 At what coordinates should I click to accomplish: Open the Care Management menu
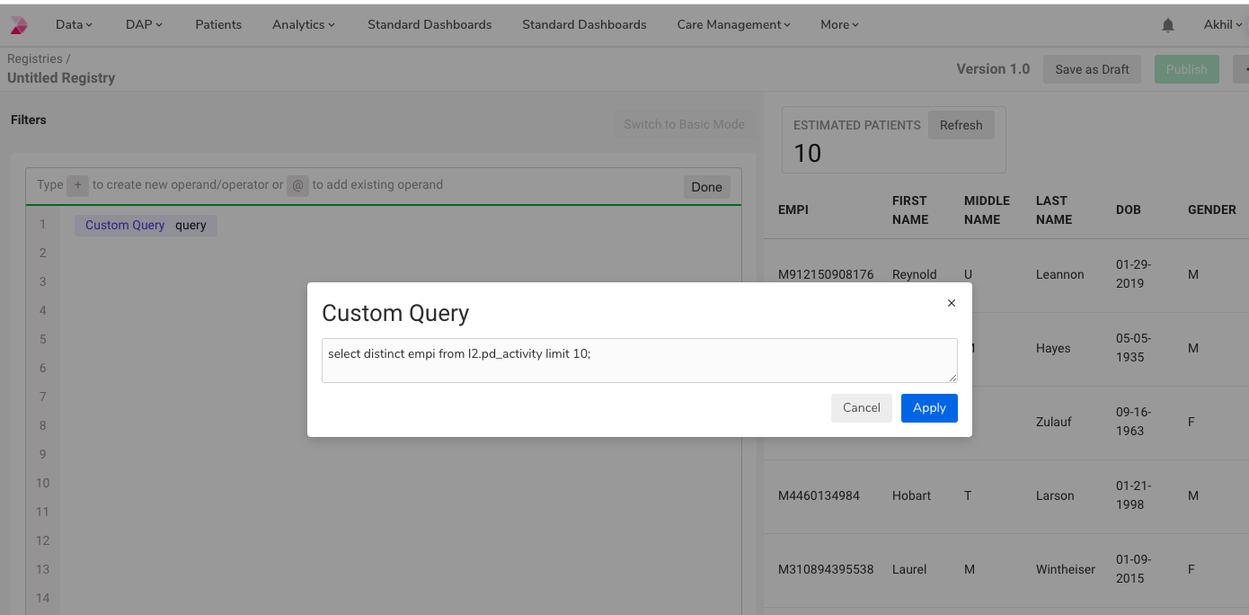[733, 25]
